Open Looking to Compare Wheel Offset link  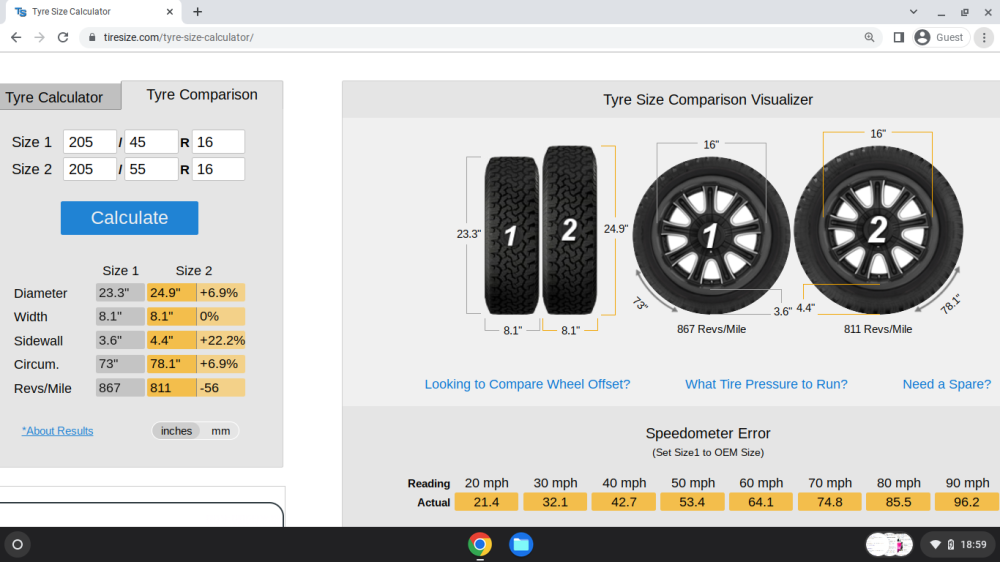[x=527, y=384]
